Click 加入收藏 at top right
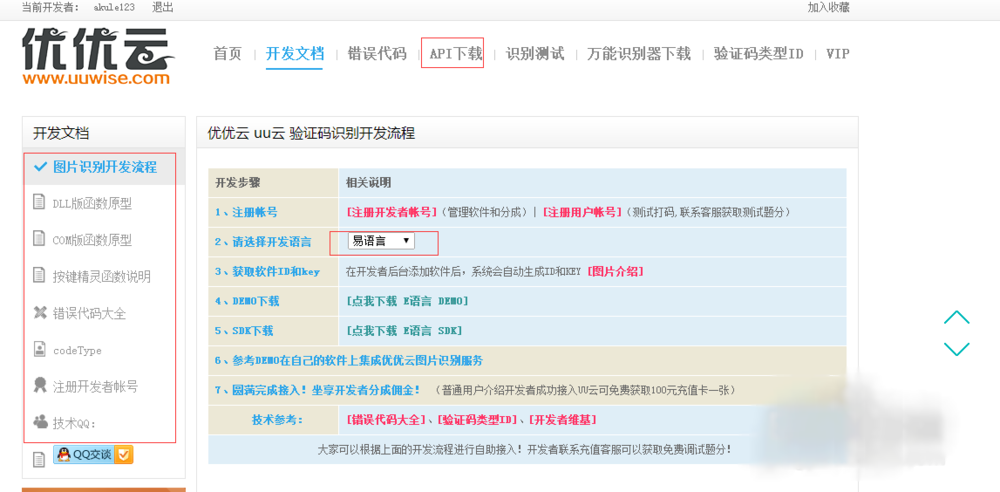Image resolution: width=1000 pixels, height=492 pixels. 828,7
